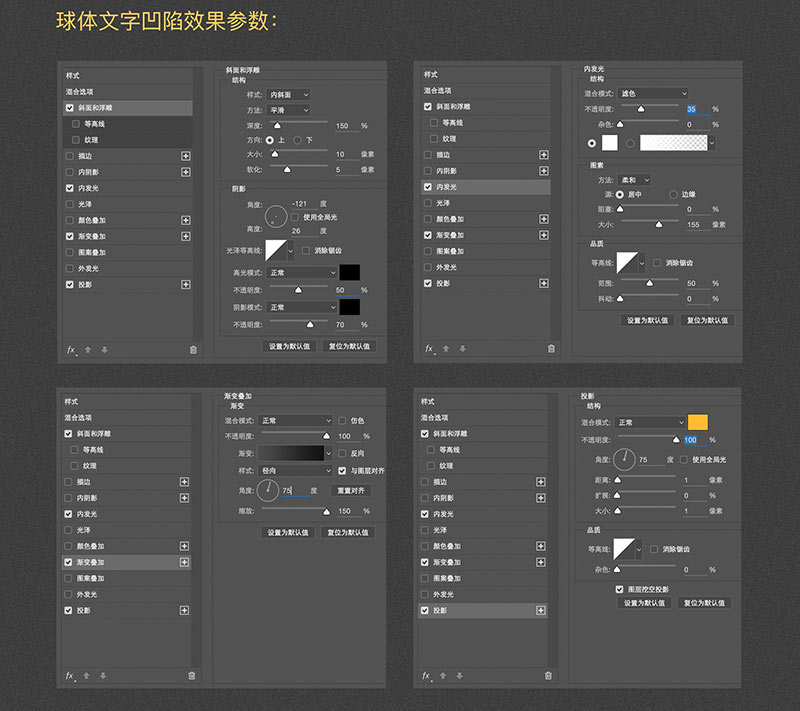Open the 混合模式 dropdown showing 滤色
The height and width of the screenshot is (711, 800).
click(654, 92)
